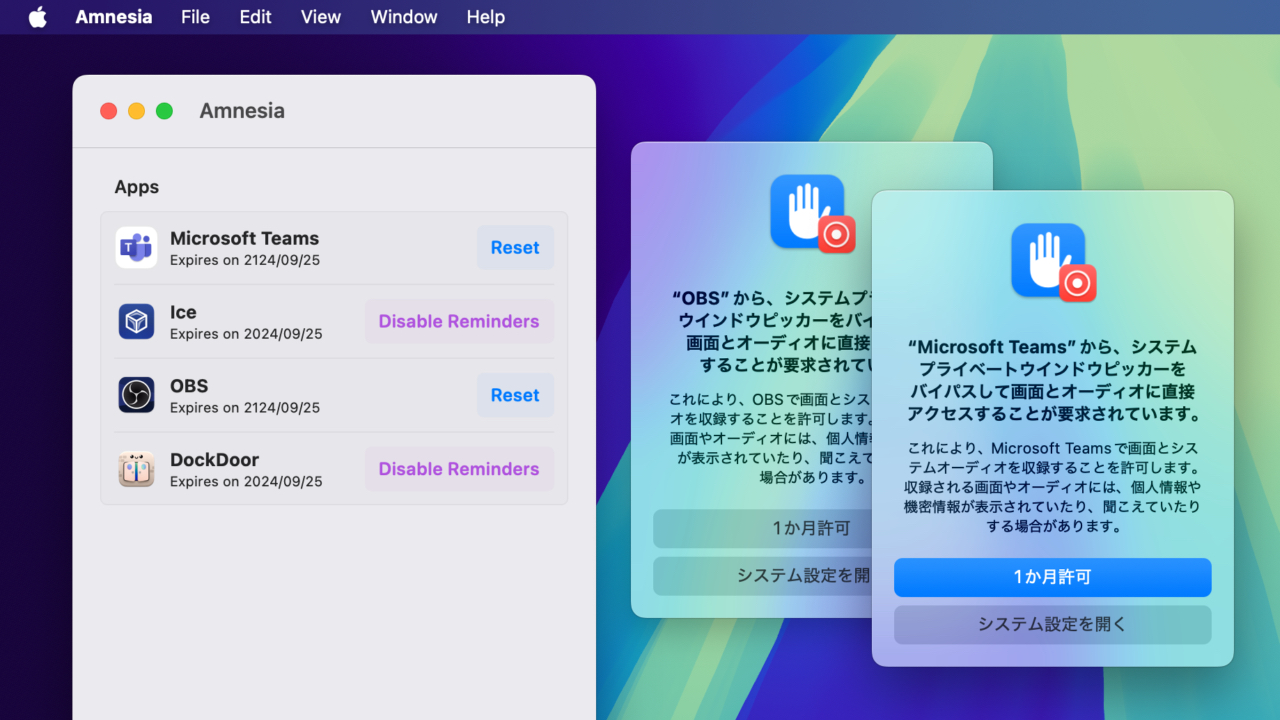Open the View menu
The image size is (1280, 720).
point(321,17)
